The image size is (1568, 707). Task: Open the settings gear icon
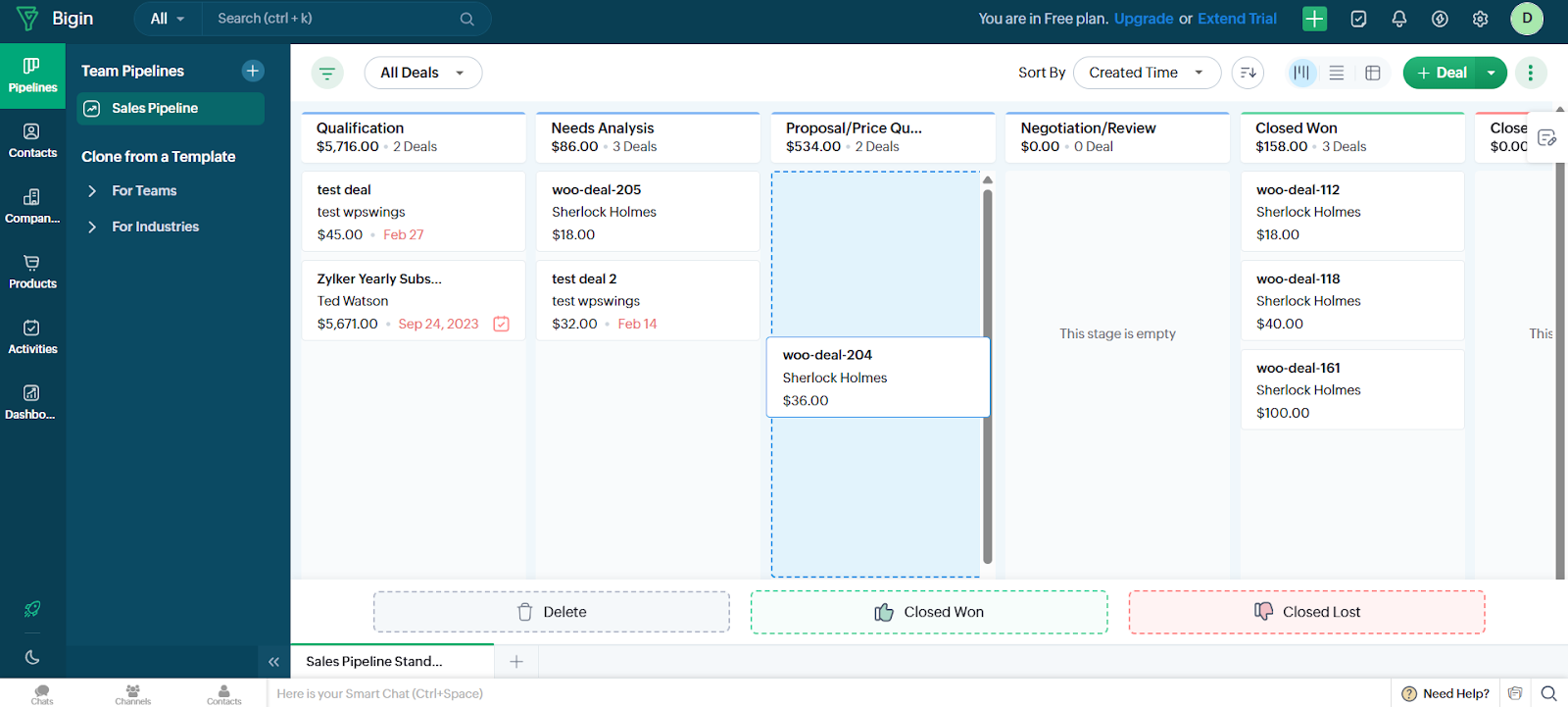click(x=1480, y=19)
